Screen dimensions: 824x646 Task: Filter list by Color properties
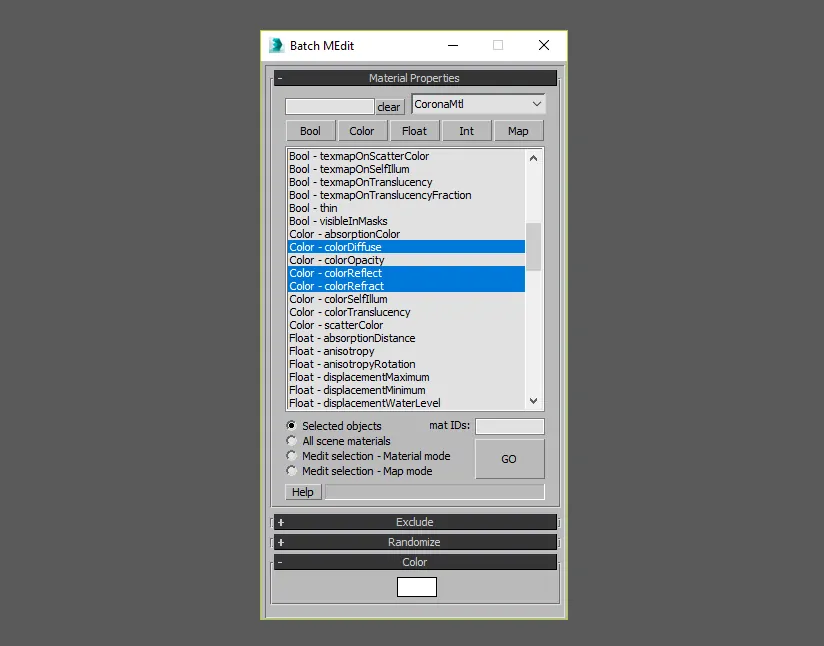362,131
